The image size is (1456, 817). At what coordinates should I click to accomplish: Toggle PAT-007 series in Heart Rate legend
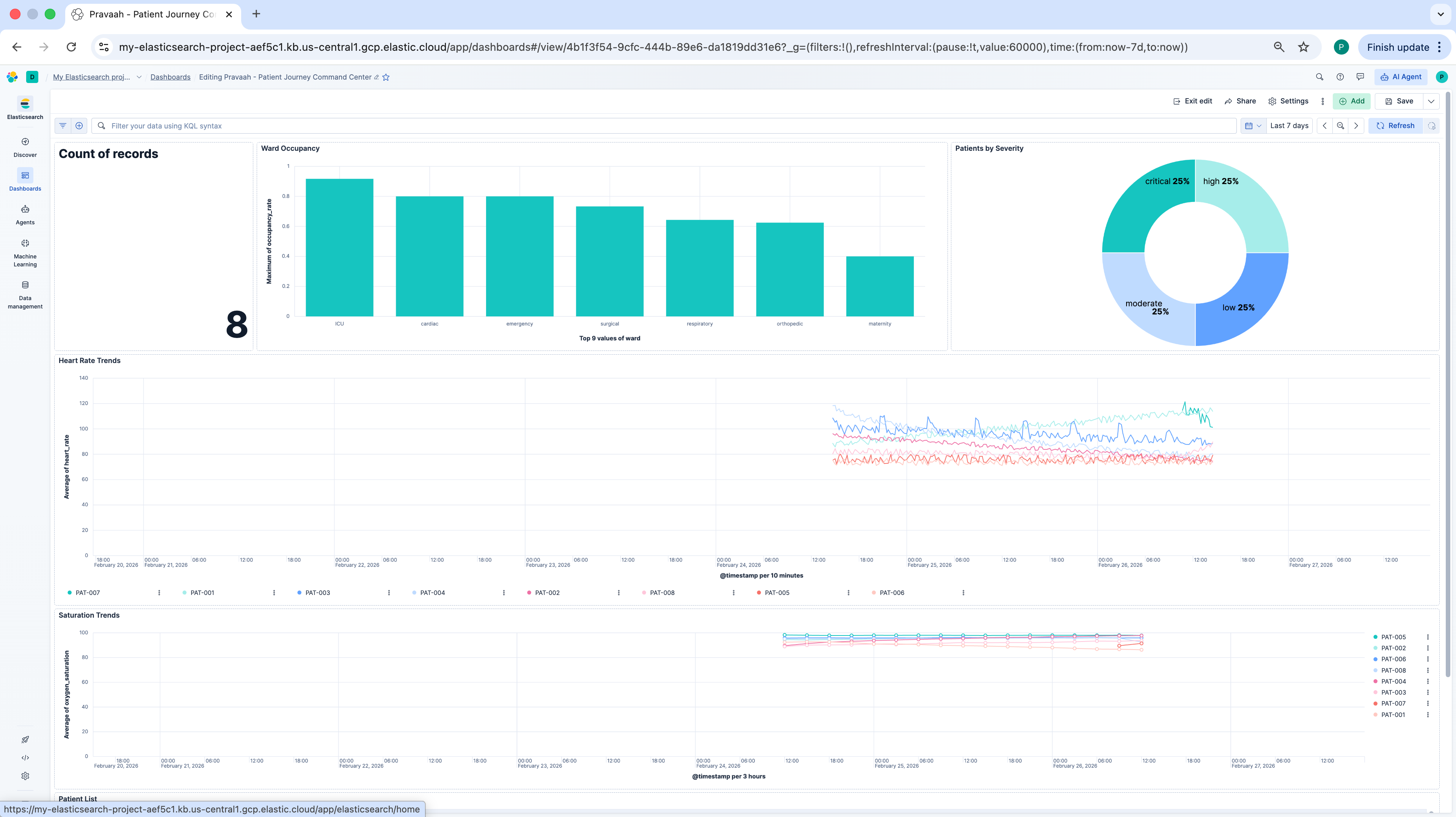[x=88, y=593]
